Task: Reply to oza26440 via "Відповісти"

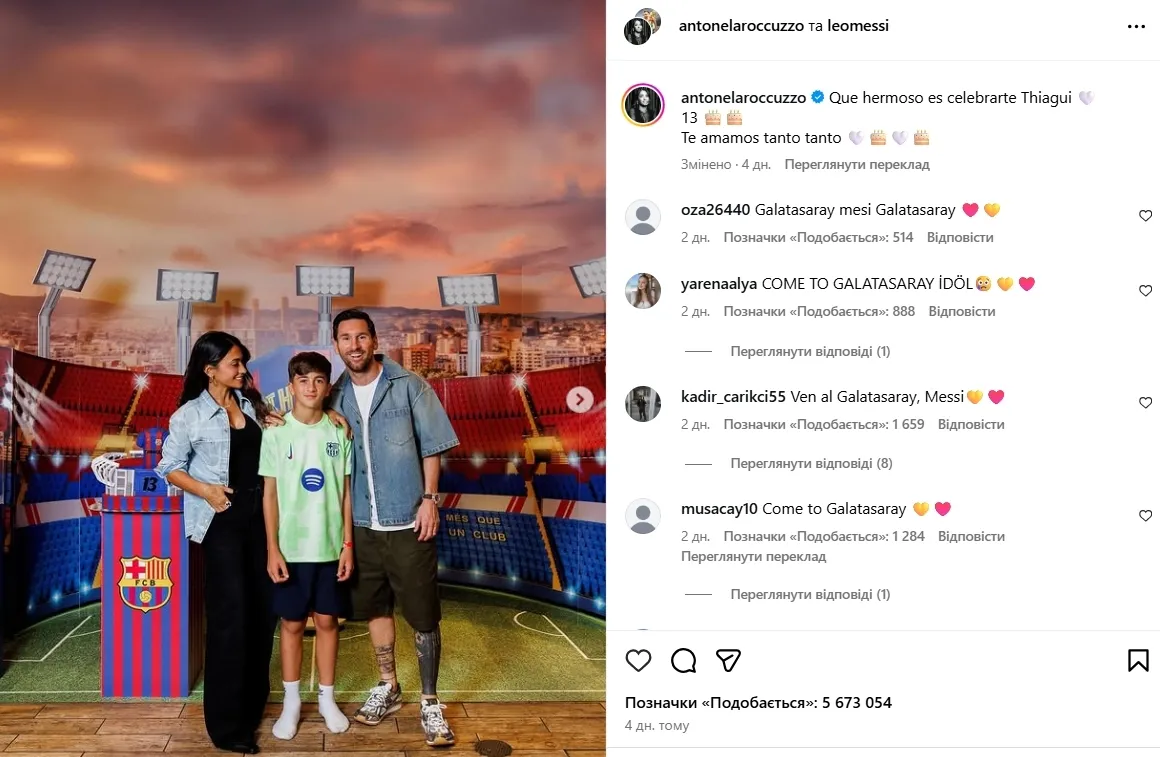Action: (x=960, y=238)
